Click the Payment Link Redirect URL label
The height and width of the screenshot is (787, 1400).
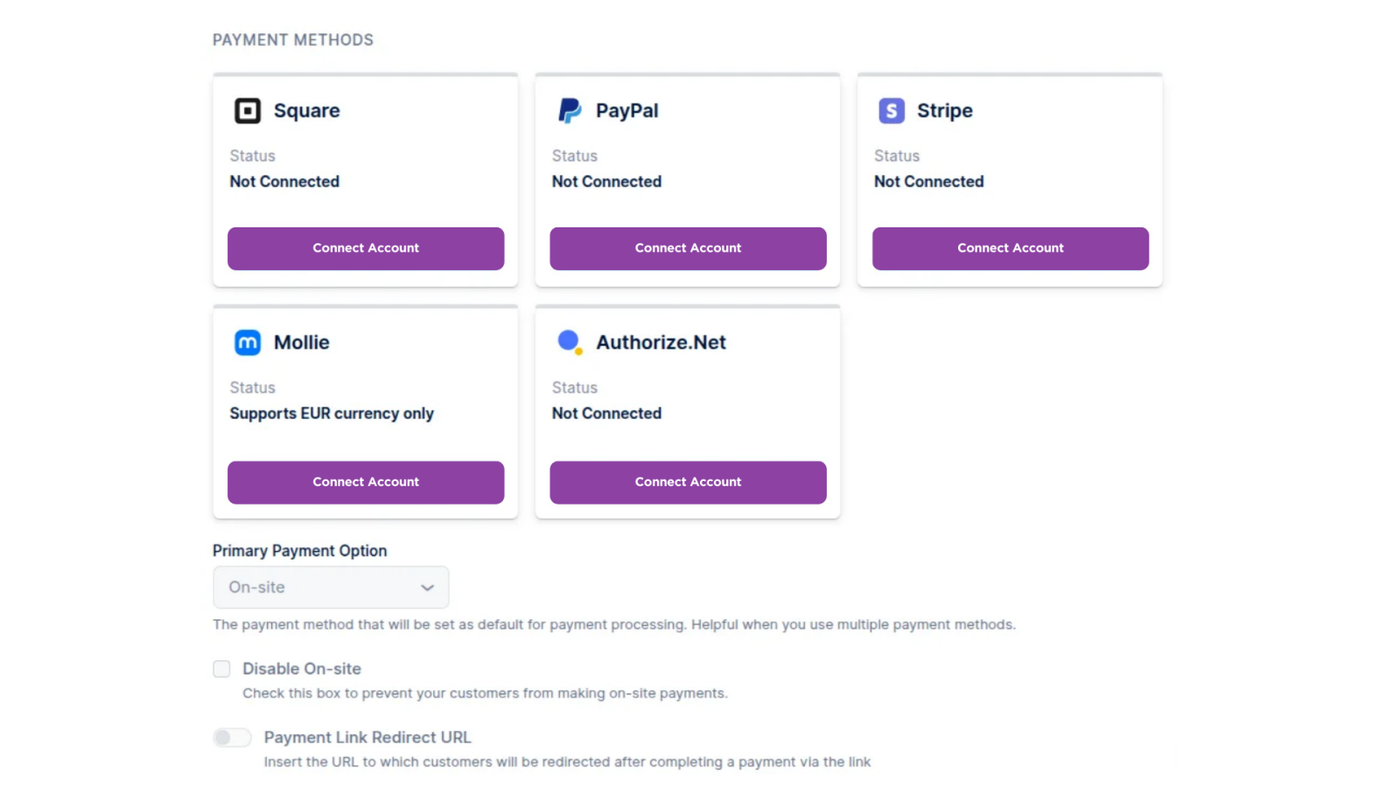(x=367, y=738)
